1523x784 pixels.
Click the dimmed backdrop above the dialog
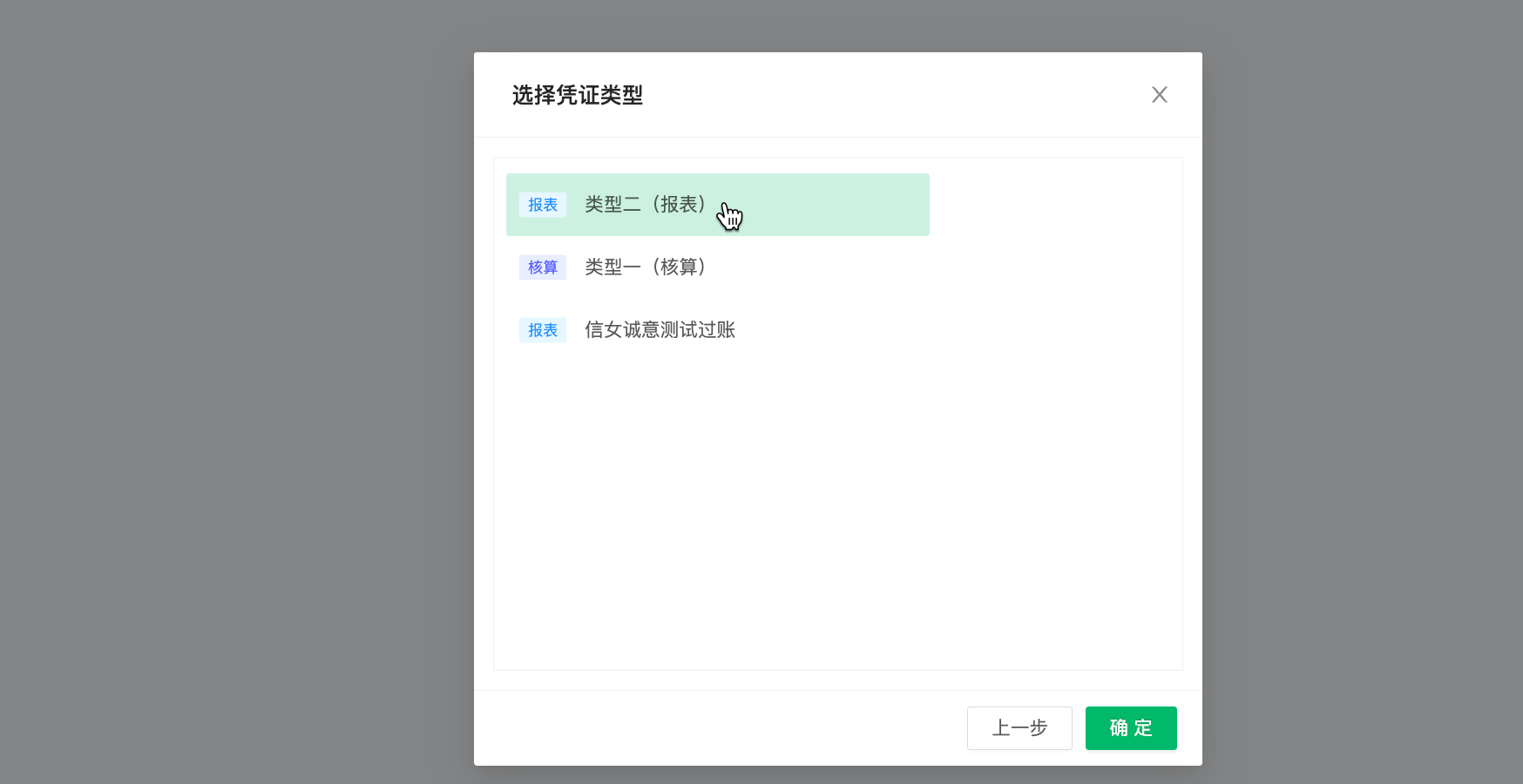(x=836, y=24)
